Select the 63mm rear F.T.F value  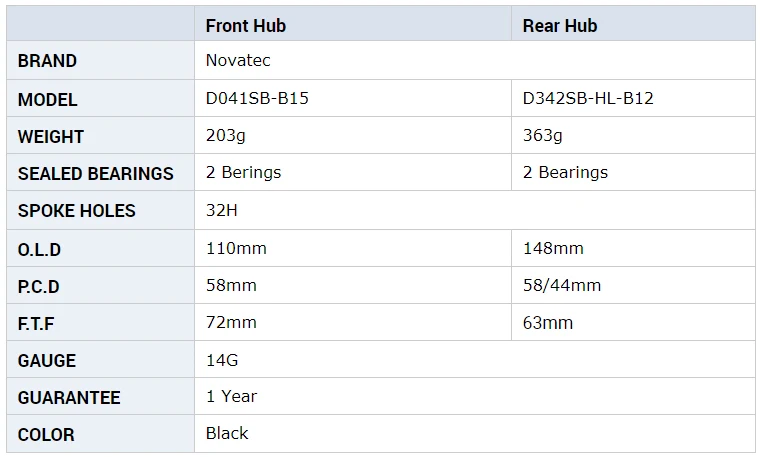point(548,323)
